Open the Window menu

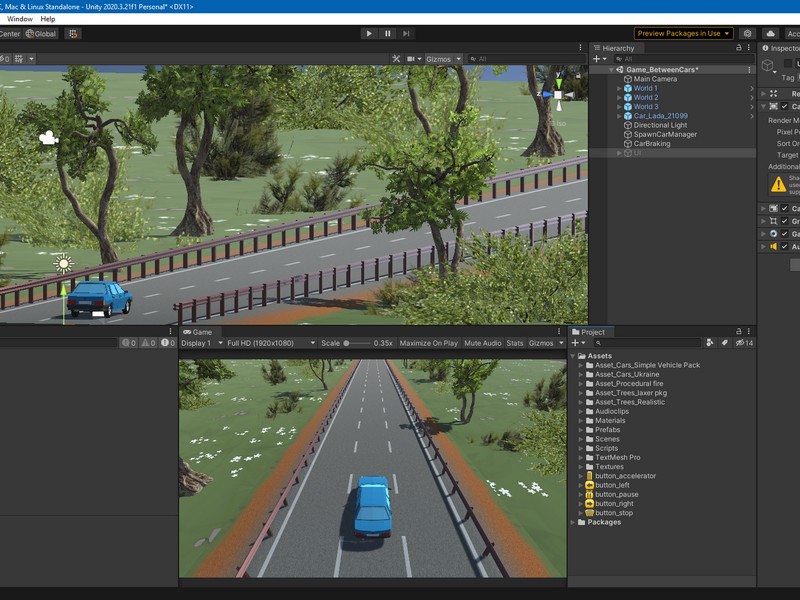[19, 19]
